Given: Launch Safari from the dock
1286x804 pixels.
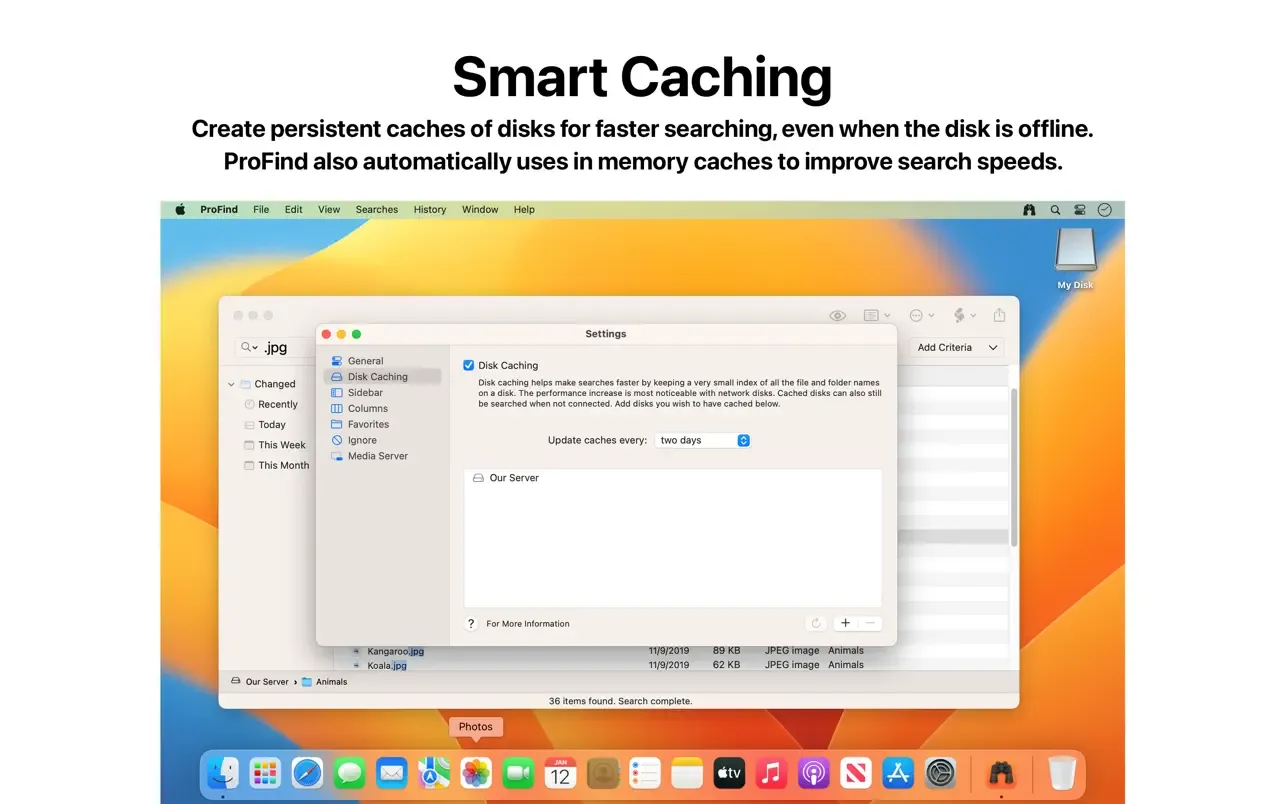Looking at the screenshot, I should point(308,773).
